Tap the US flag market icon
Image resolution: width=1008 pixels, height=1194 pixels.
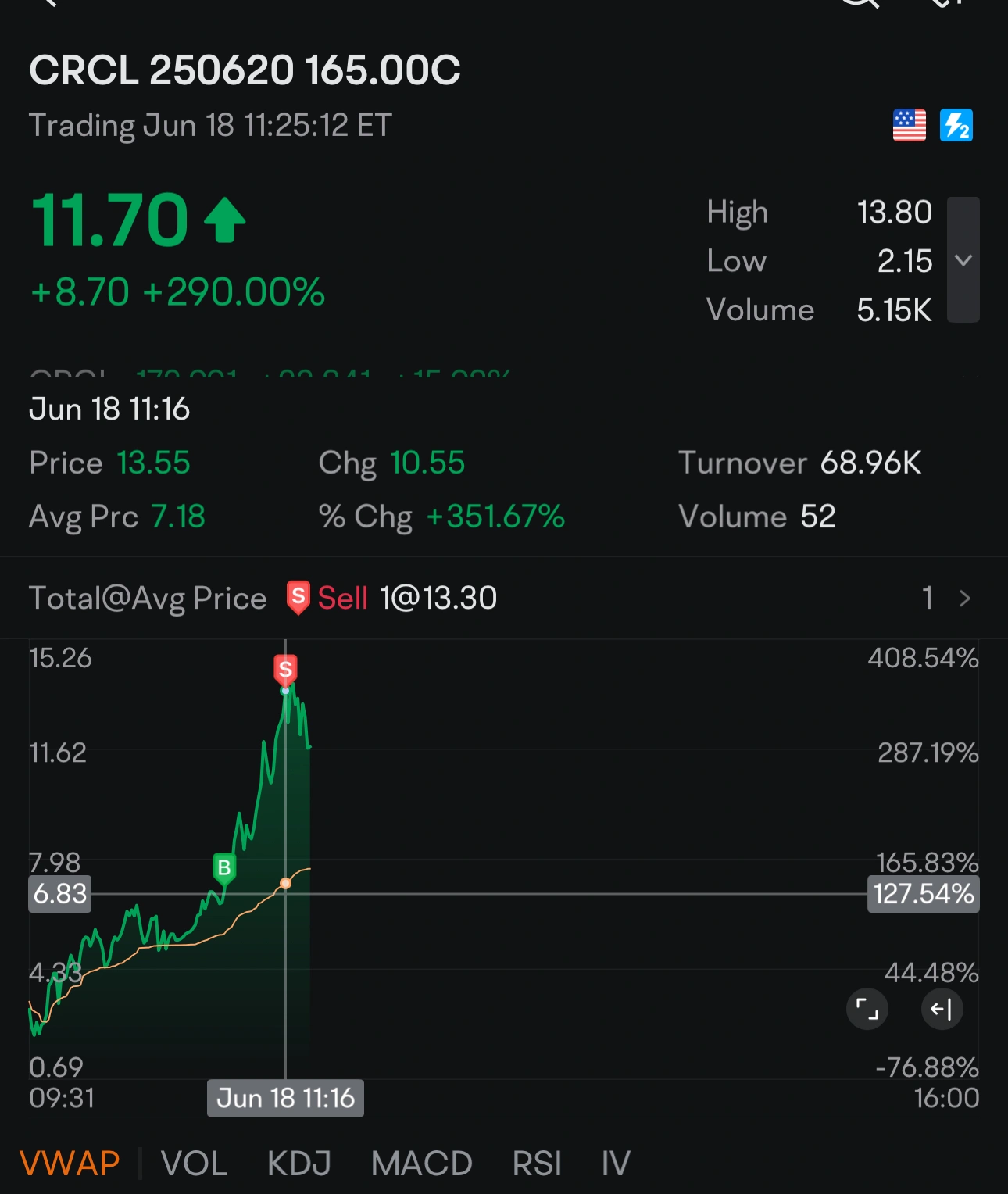(x=909, y=125)
